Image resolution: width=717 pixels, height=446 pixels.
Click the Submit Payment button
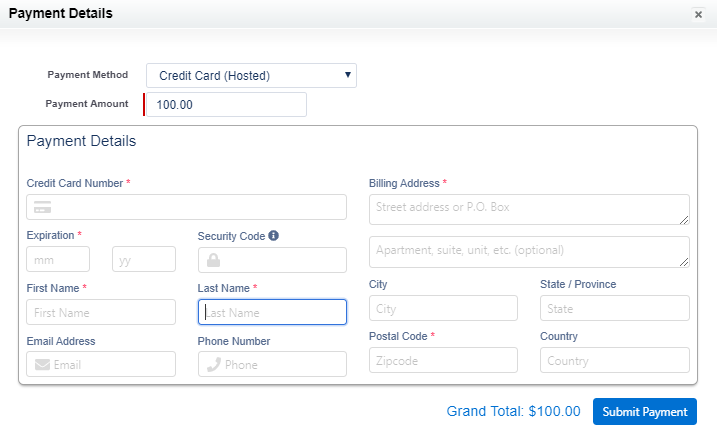[x=644, y=411]
